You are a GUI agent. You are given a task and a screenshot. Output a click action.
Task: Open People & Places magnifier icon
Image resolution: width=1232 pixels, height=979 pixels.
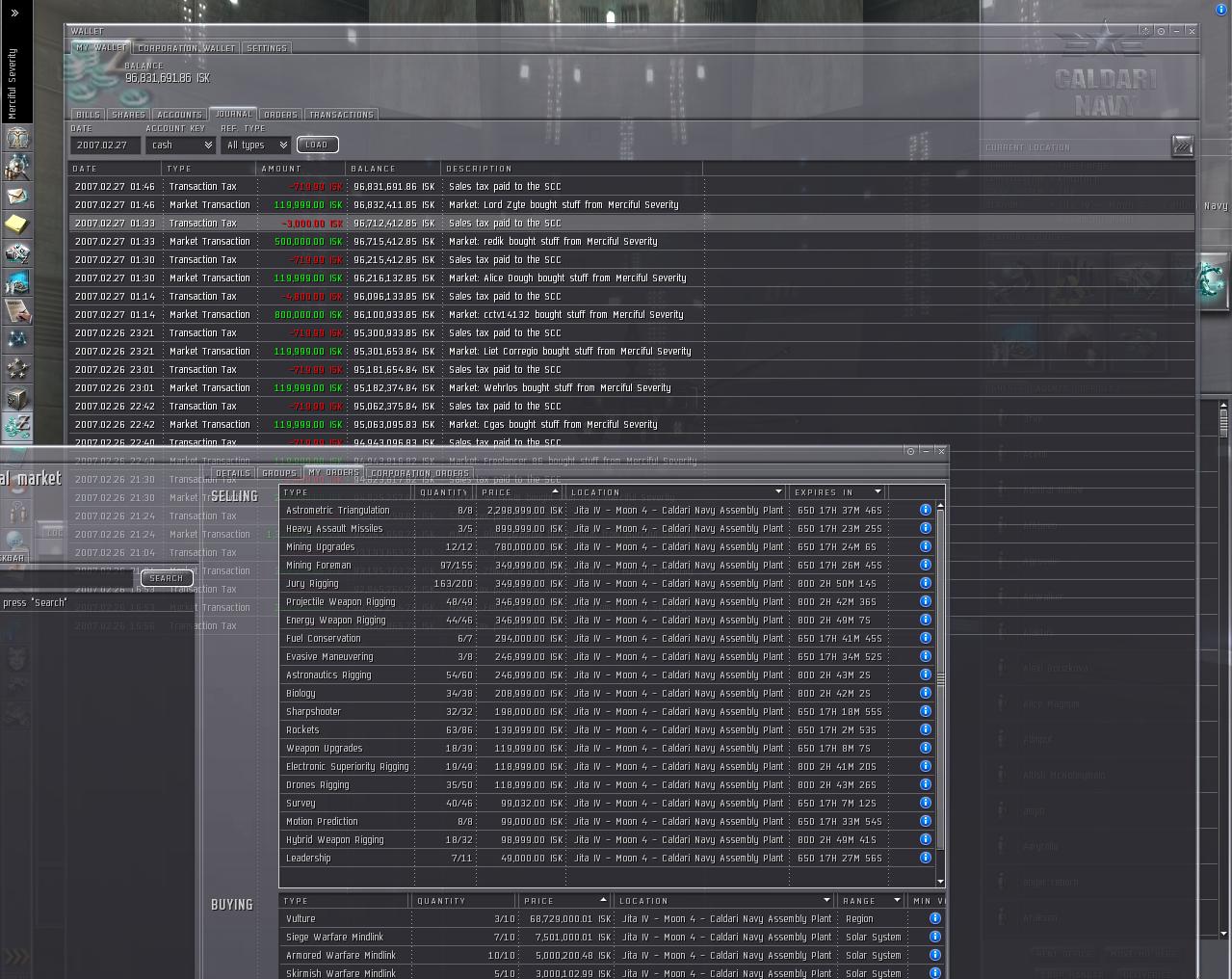pos(16,167)
